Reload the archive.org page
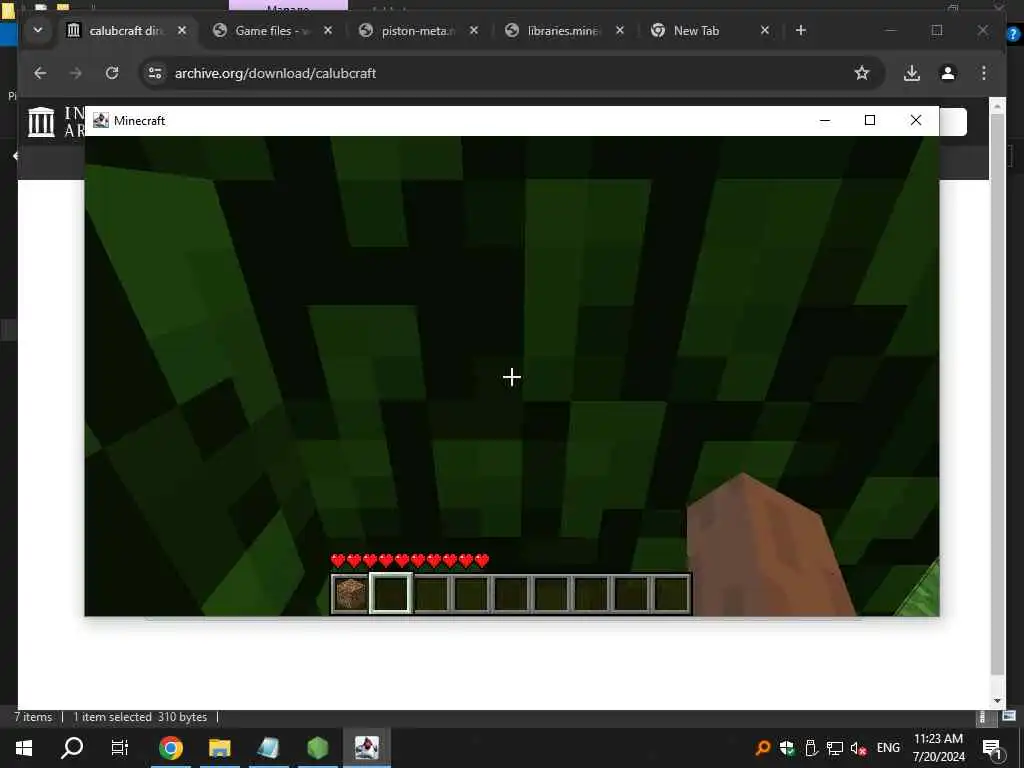Viewport: 1024px width, 768px height. [112, 73]
